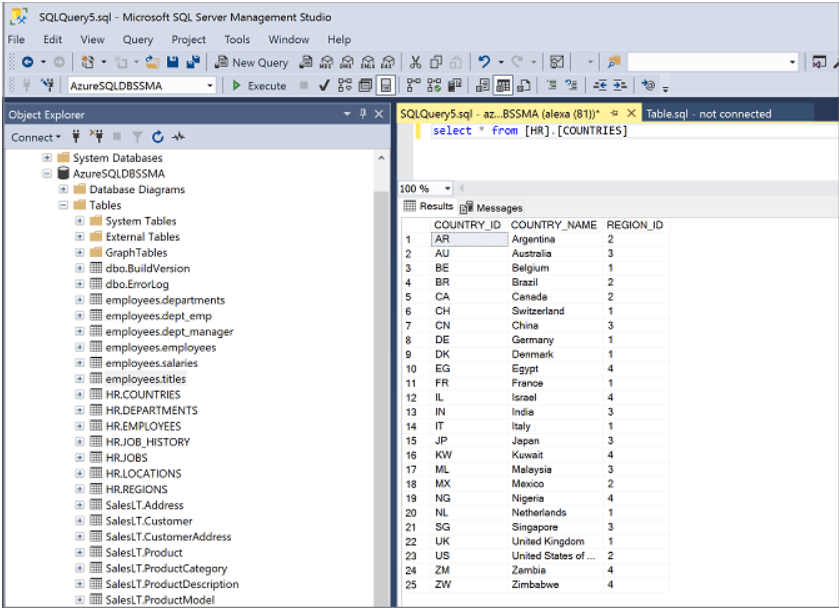Toggle the Results to Grid button

(502, 86)
